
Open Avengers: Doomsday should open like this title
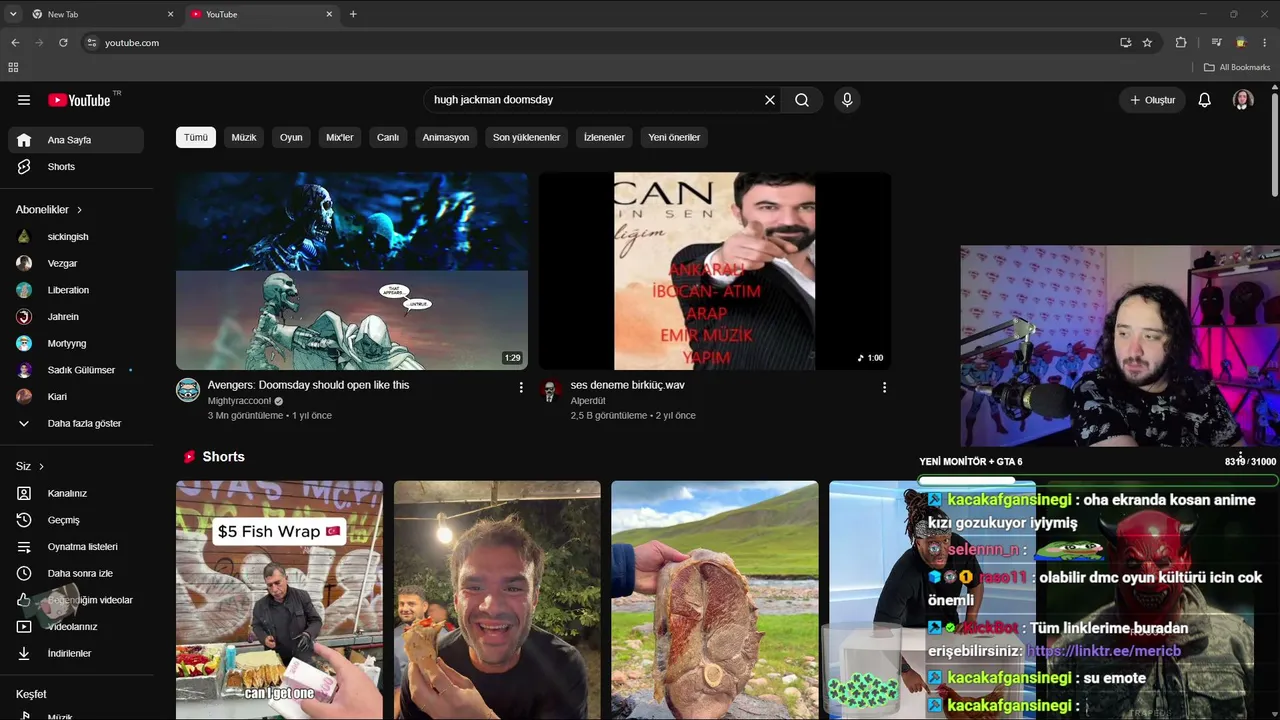point(308,385)
